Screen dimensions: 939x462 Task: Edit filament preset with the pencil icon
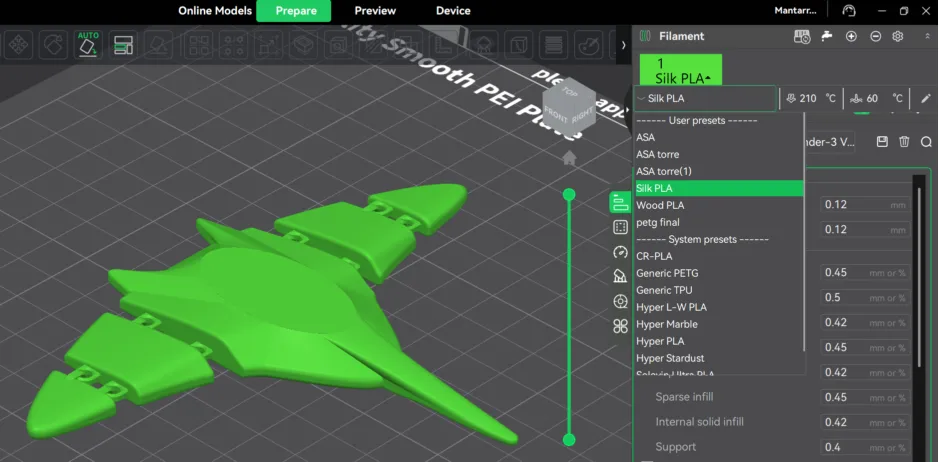click(926, 98)
